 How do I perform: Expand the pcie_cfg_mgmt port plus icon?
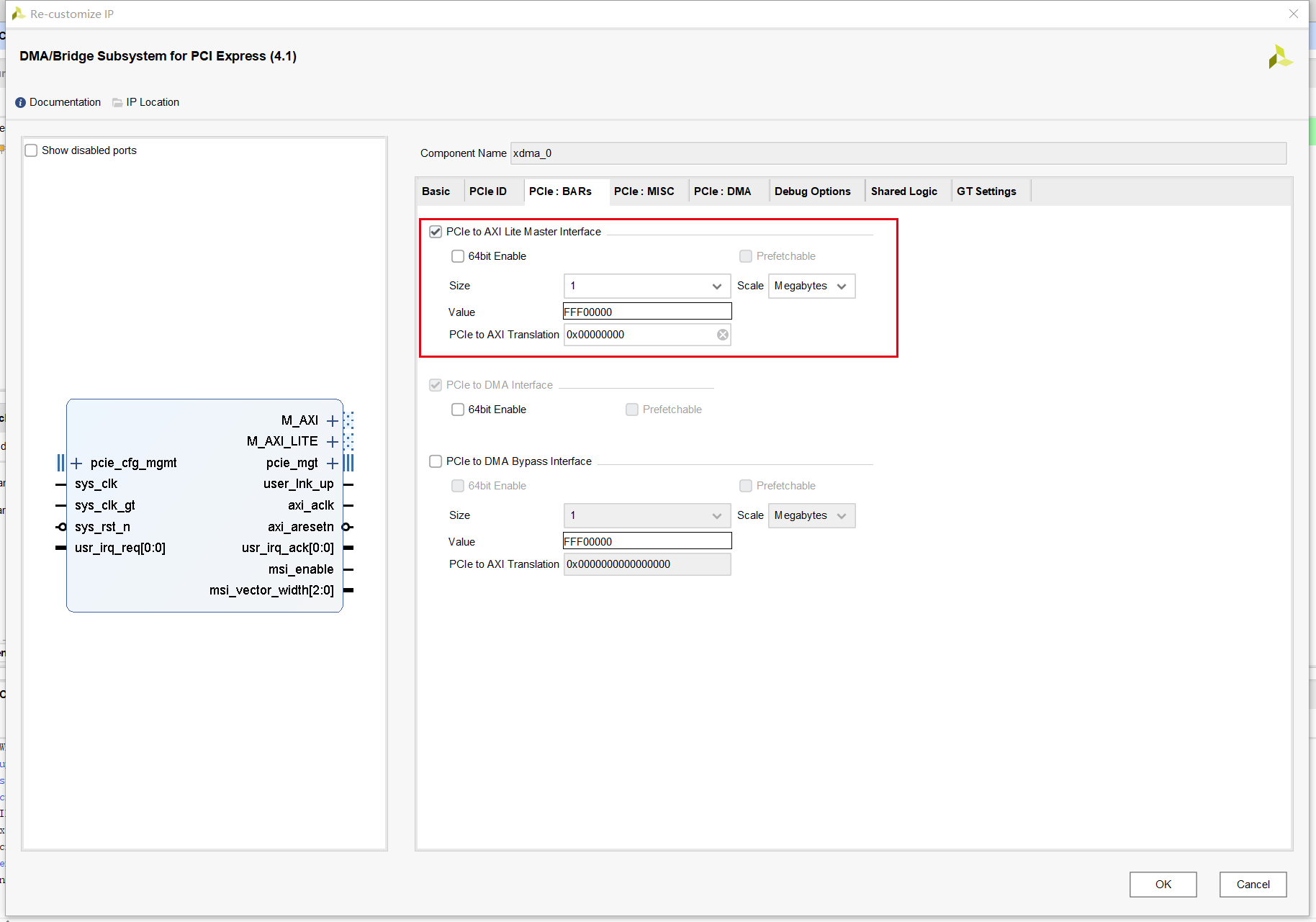77,463
